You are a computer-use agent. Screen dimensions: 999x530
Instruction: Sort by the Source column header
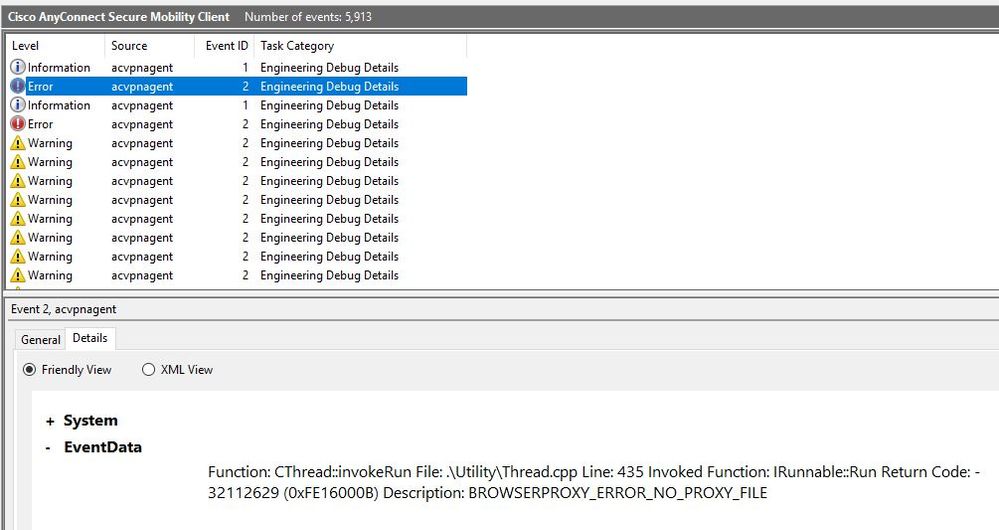(149, 46)
